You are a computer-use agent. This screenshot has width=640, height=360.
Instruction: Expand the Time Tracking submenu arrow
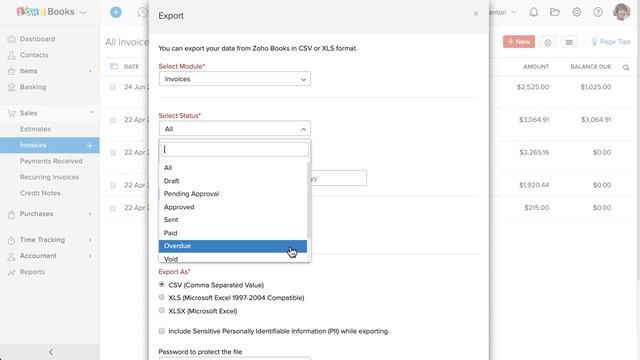point(90,240)
